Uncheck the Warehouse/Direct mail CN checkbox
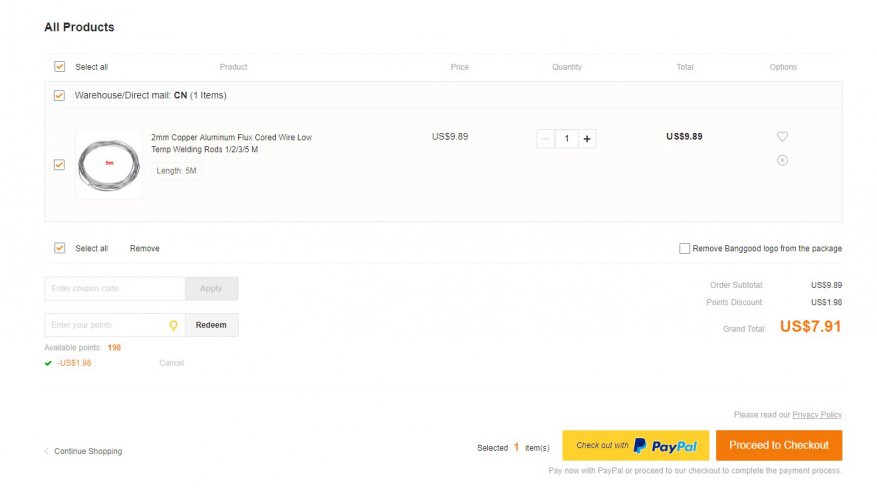This screenshot has width=877, height=488. pos(60,96)
